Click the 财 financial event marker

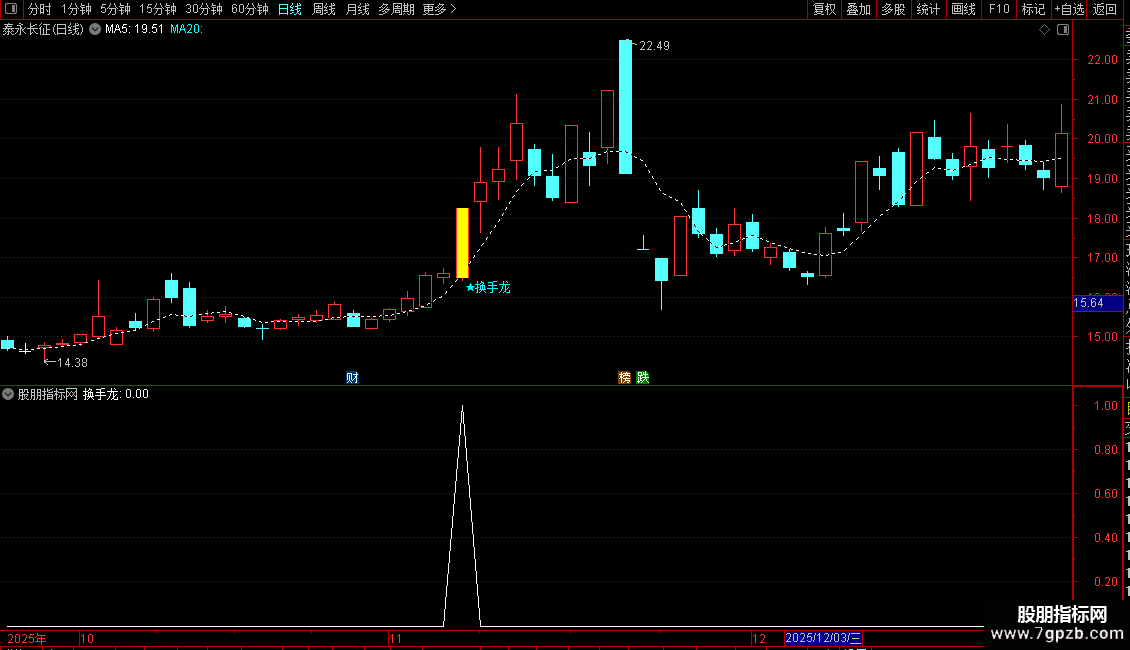click(x=352, y=378)
